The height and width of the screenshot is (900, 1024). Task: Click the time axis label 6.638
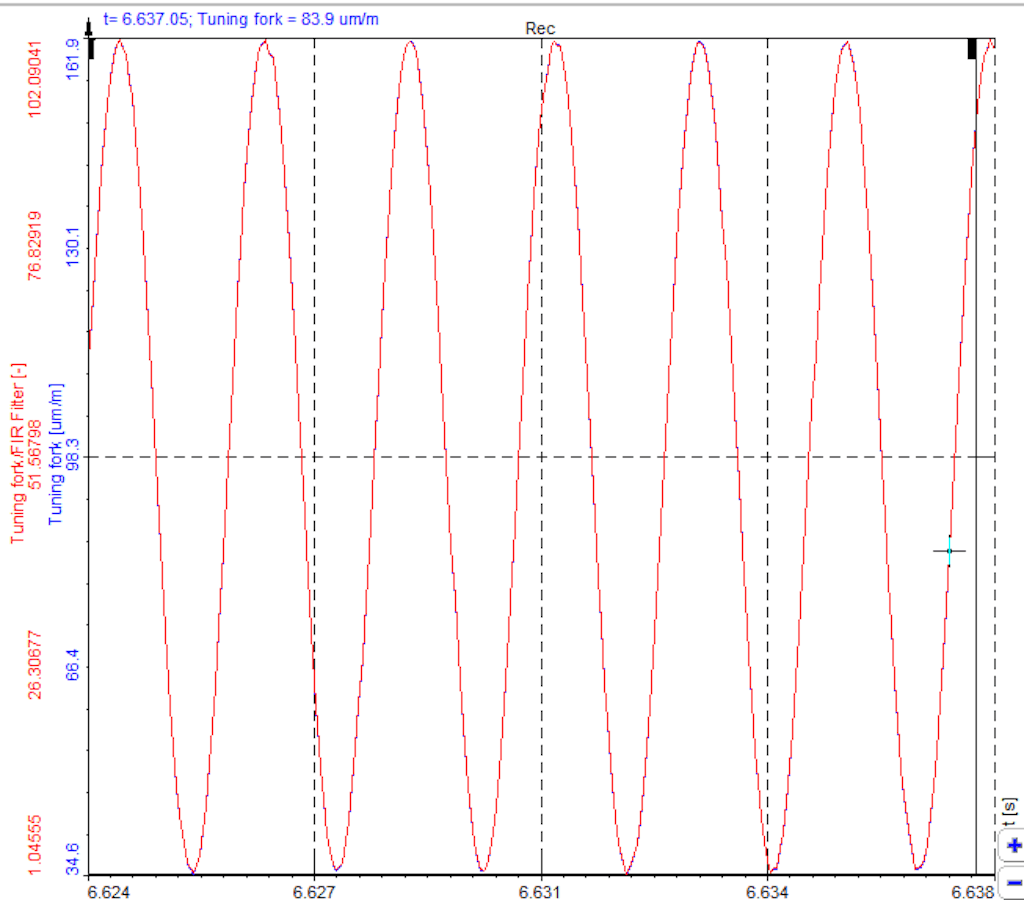coord(972,892)
